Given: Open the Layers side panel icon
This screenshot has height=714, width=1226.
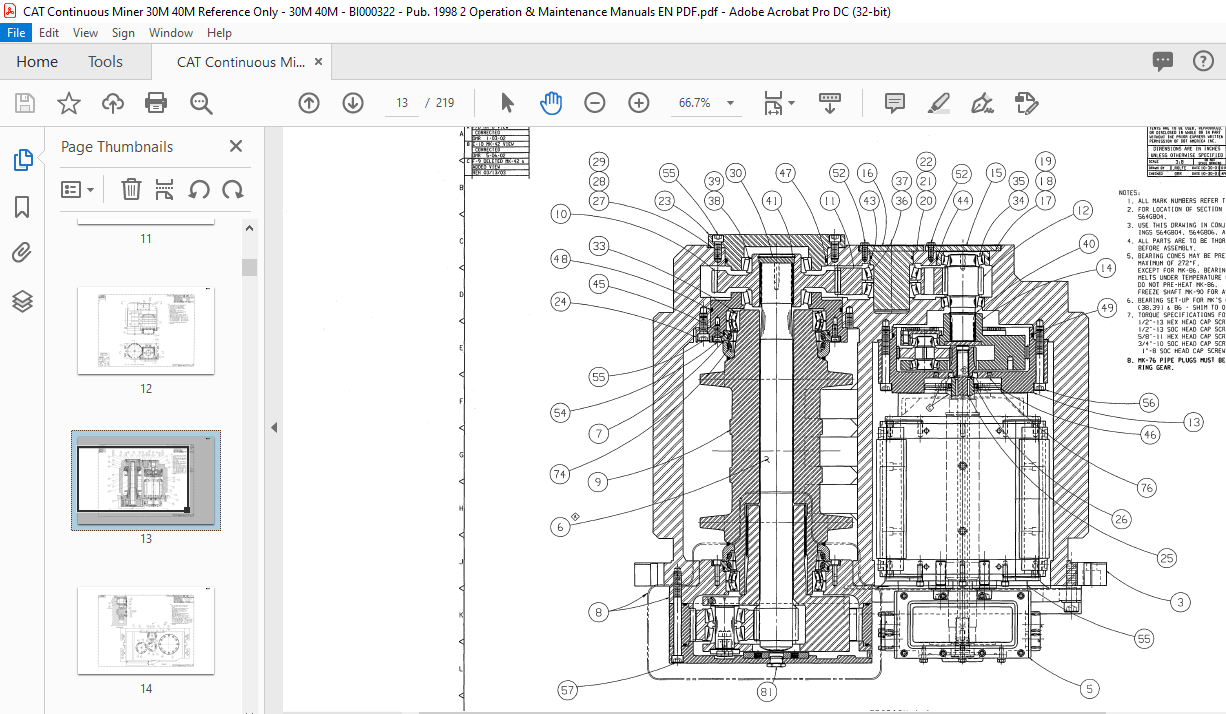Looking at the screenshot, I should 22,301.
